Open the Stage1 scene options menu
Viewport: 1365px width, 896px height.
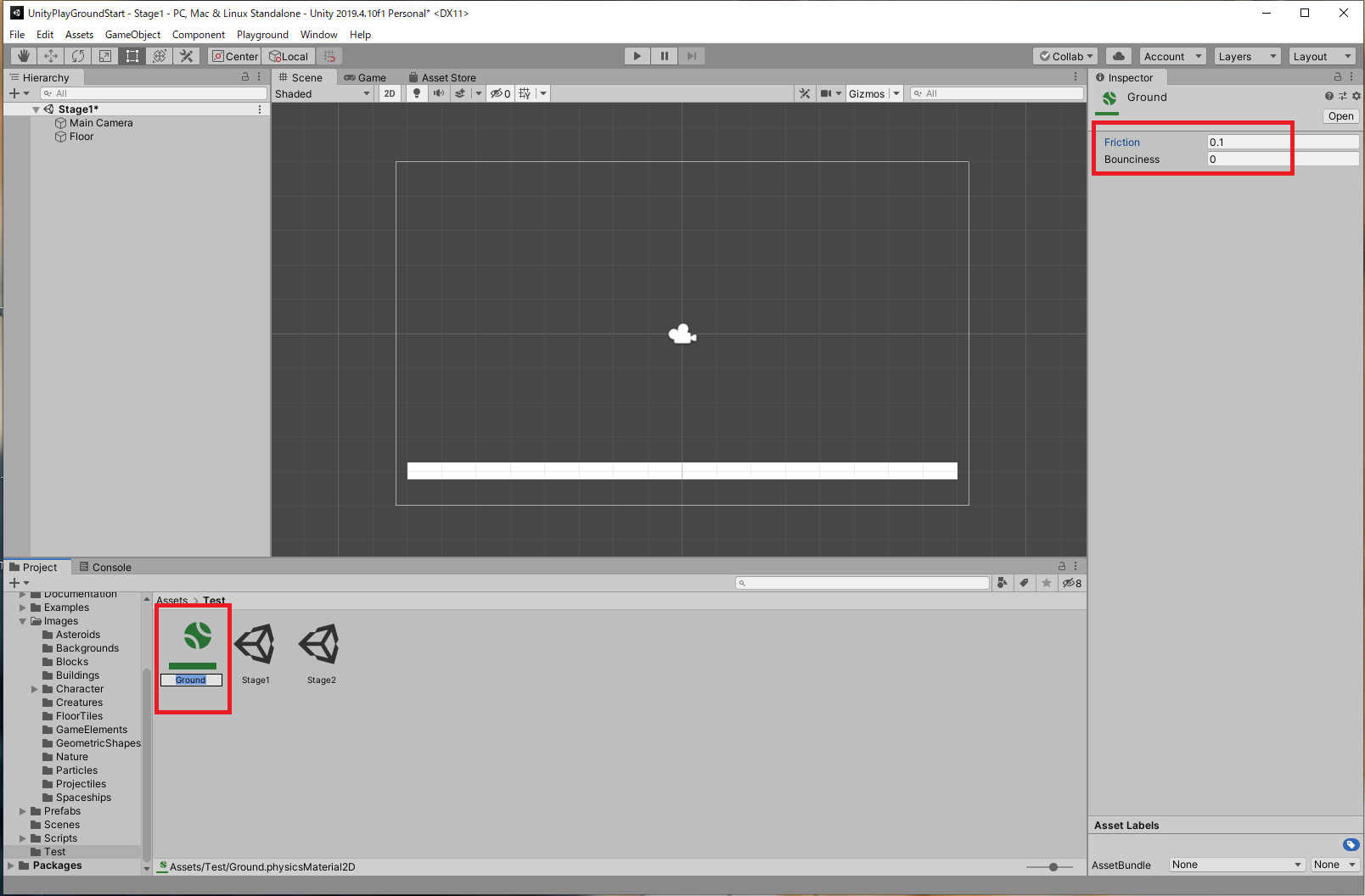[x=260, y=109]
